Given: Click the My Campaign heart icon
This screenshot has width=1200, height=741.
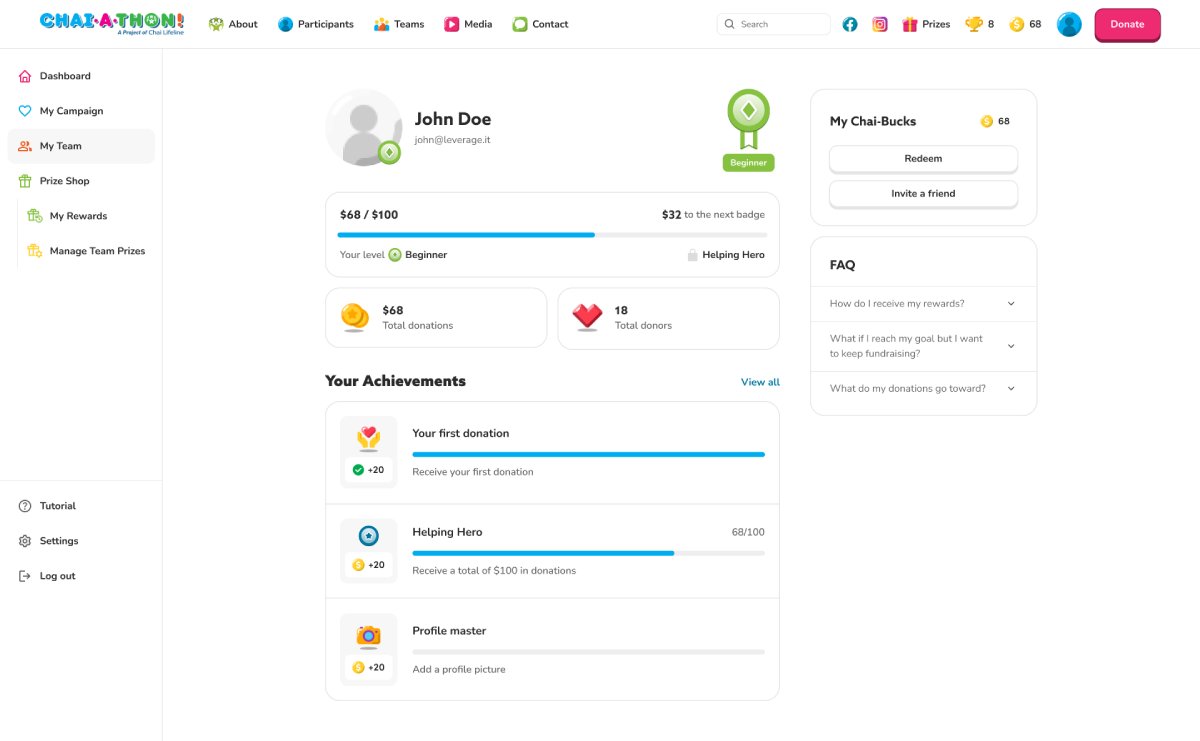Looking at the screenshot, I should (25, 111).
